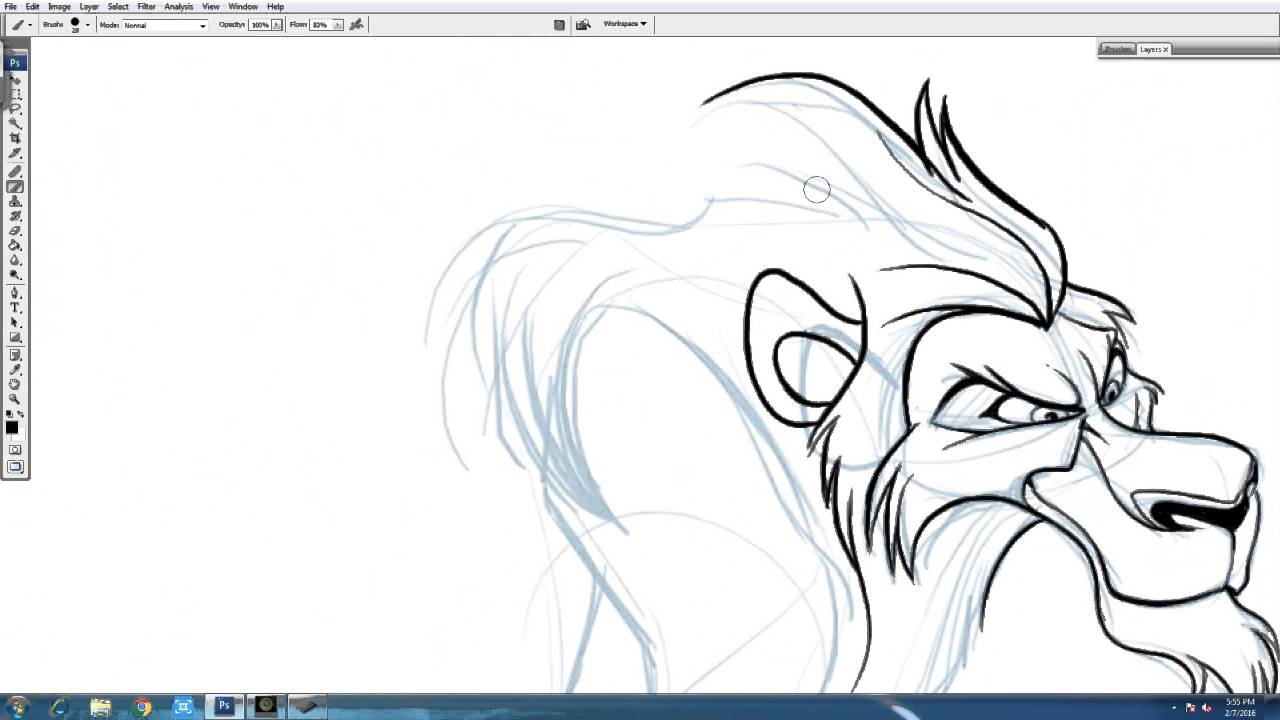
Task: Switch to Quick Mask mode
Action: 15,449
